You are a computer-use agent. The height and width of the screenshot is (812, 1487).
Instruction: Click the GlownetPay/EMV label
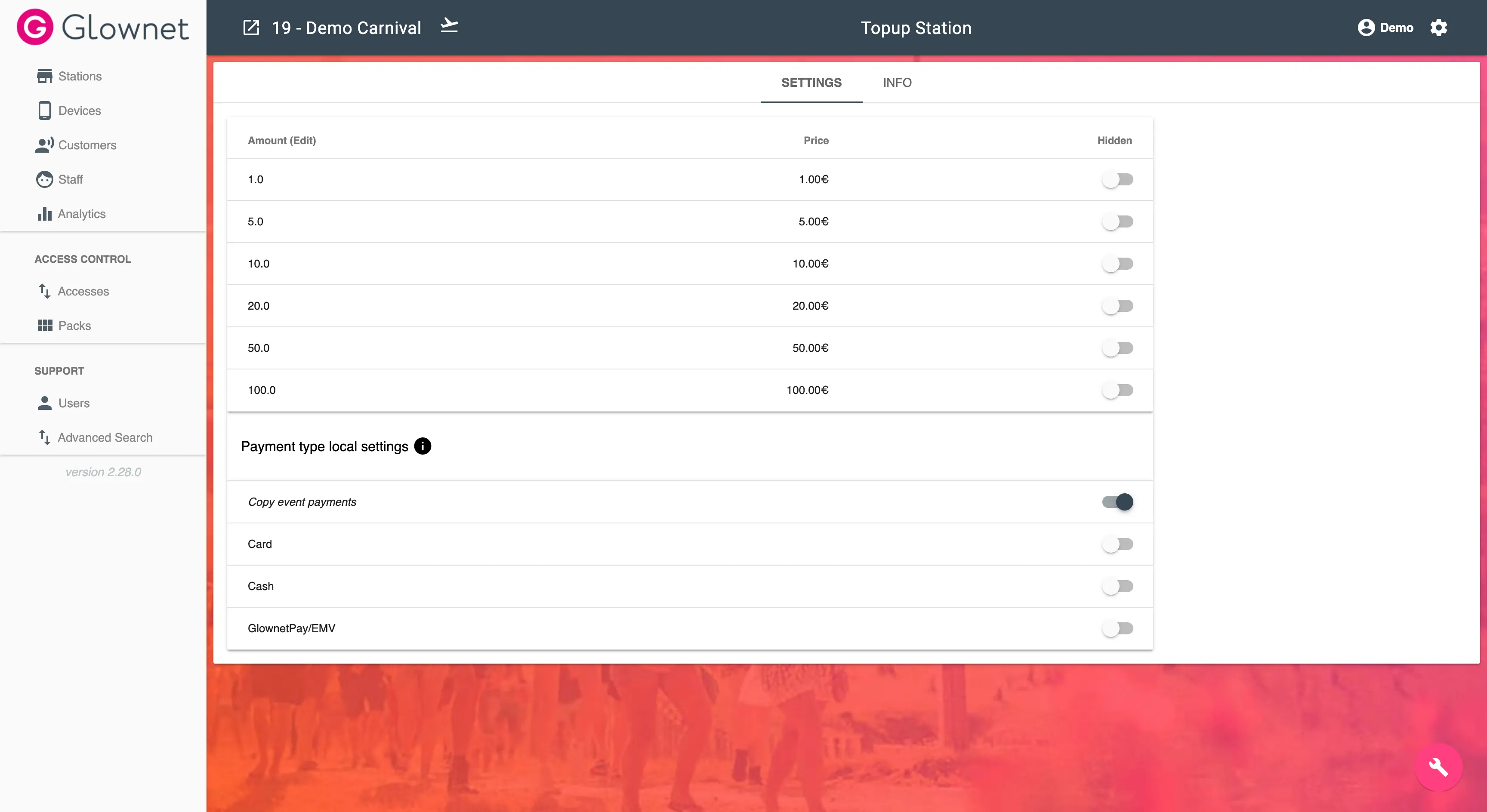(x=292, y=628)
